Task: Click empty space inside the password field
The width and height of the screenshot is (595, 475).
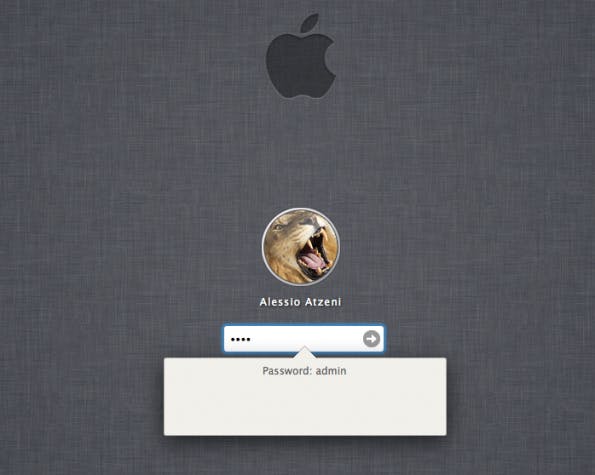Action: point(305,338)
